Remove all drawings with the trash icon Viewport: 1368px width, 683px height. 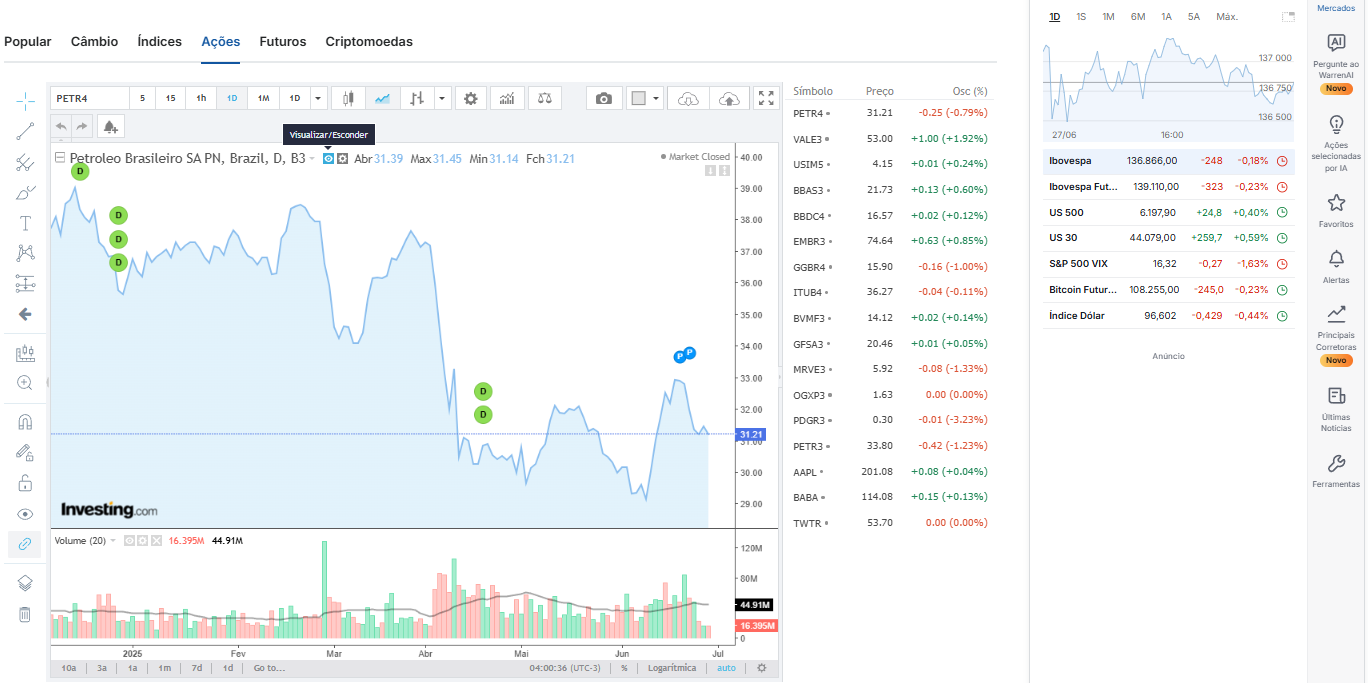(x=25, y=614)
